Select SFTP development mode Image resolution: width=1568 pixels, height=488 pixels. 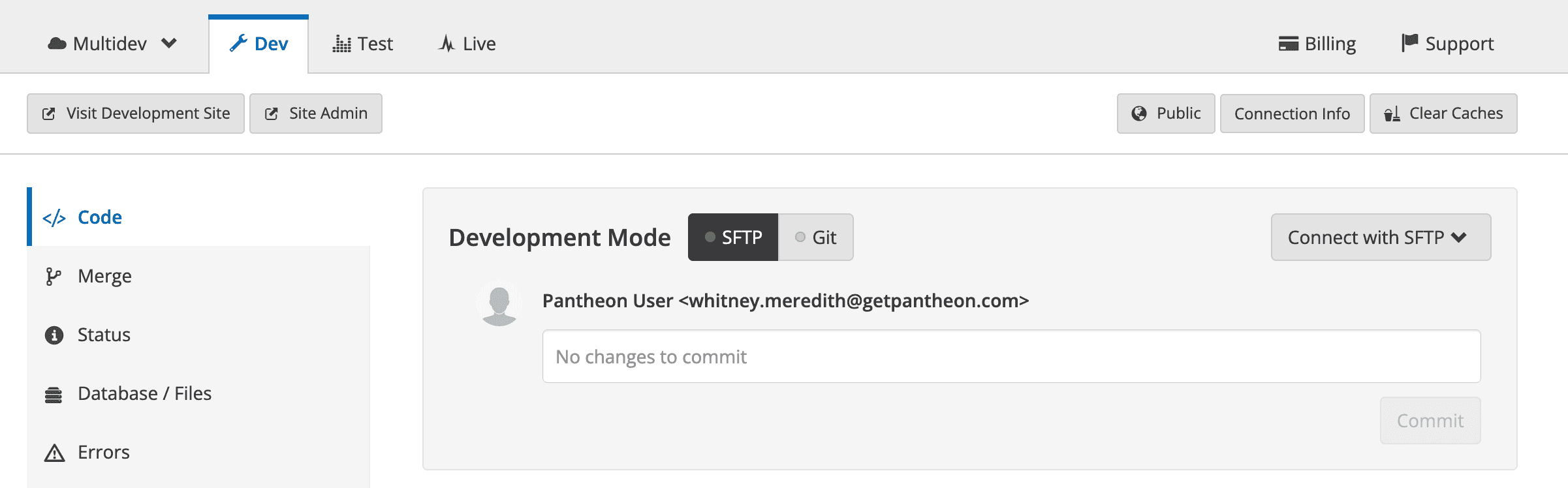tap(732, 237)
